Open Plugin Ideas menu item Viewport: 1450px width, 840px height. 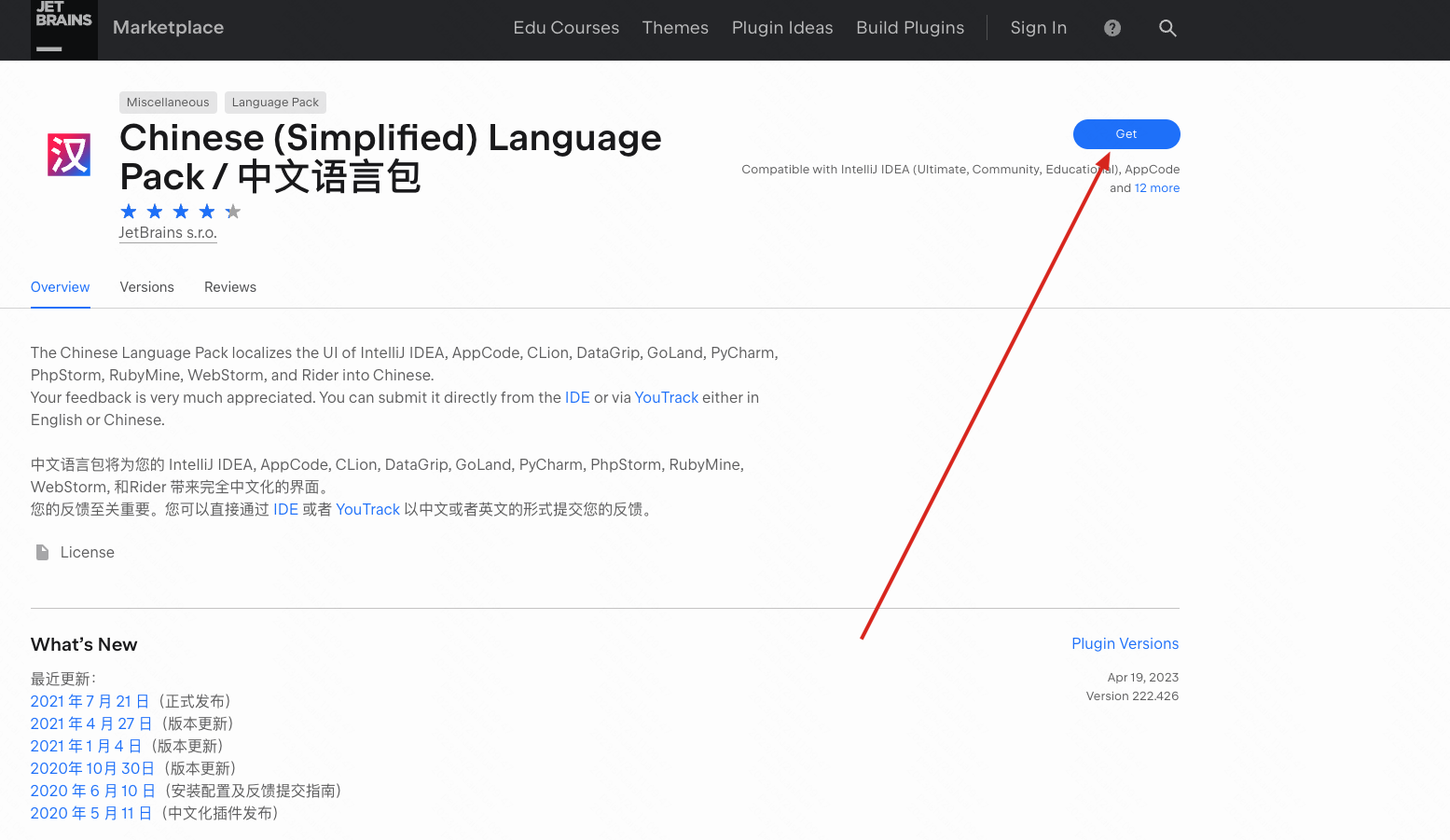click(x=782, y=28)
